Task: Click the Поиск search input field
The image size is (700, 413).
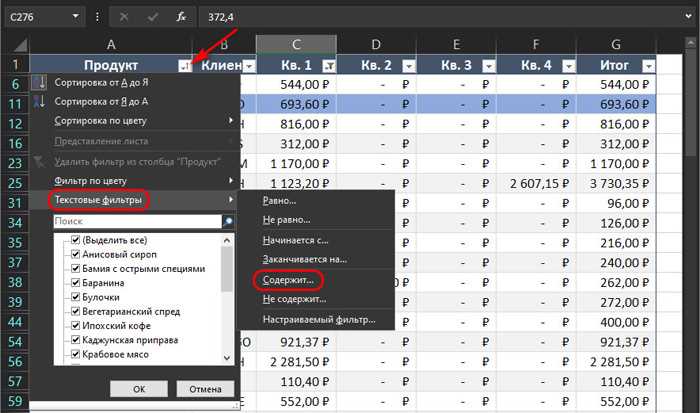Action: pyautogui.click(x=138, y=221)
